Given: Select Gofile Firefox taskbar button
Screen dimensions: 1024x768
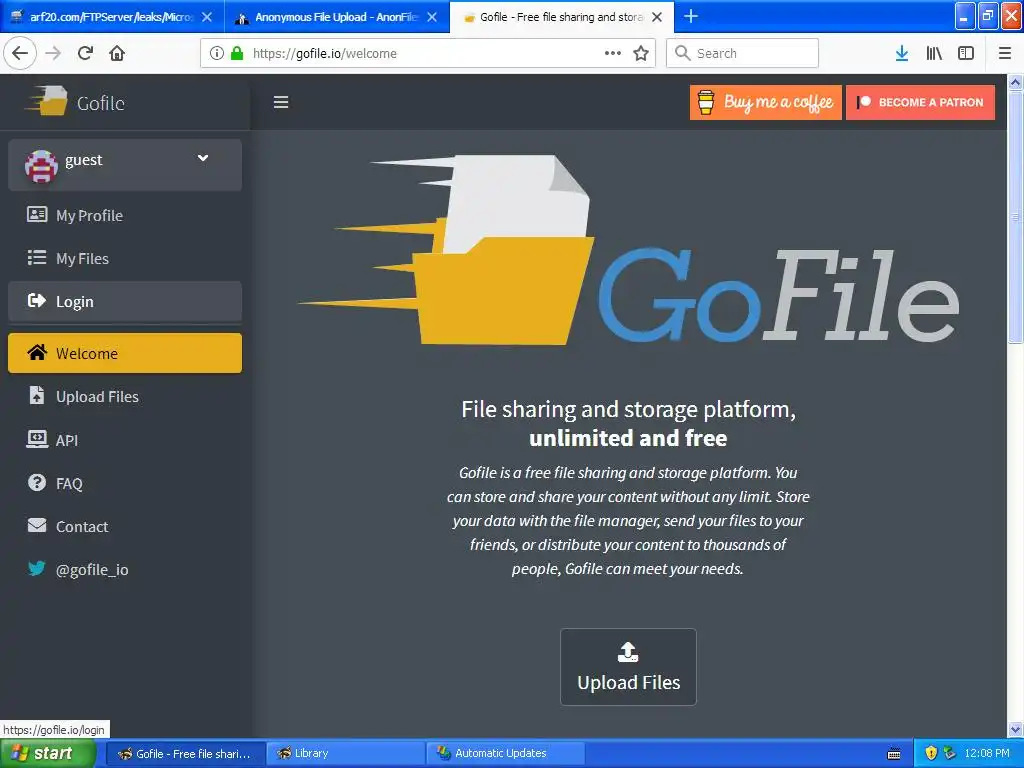Looking at the screenshot, I should [x=185, y=753].
